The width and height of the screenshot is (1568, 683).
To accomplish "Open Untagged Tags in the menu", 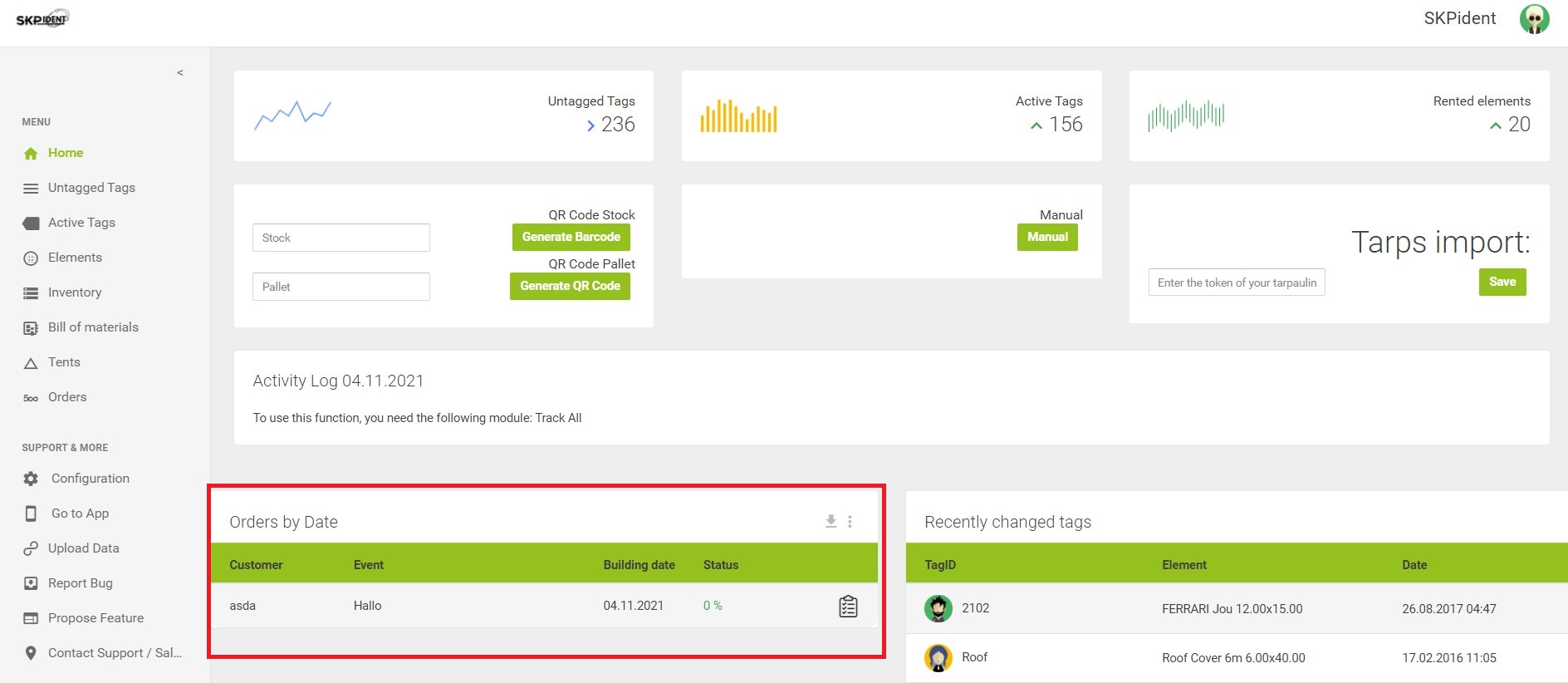I will pyautogui.click(x=91, y=188).
